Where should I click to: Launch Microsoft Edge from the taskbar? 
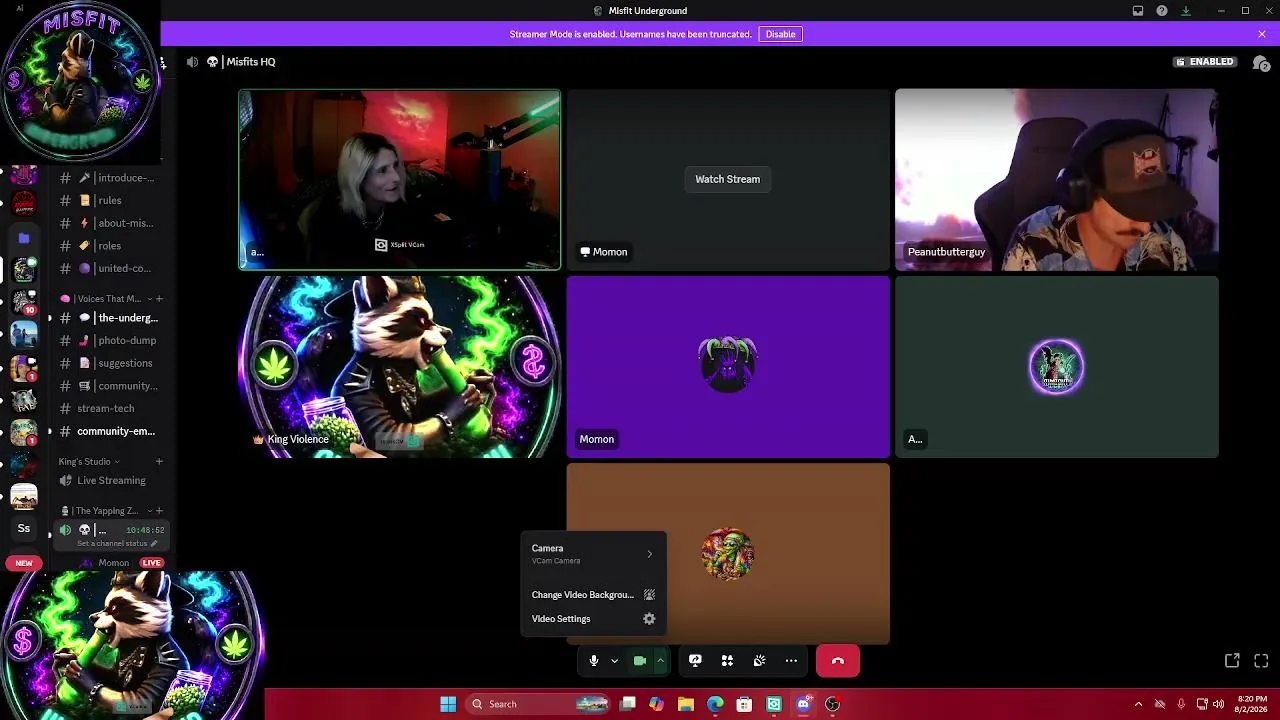(x=715, y=704)
